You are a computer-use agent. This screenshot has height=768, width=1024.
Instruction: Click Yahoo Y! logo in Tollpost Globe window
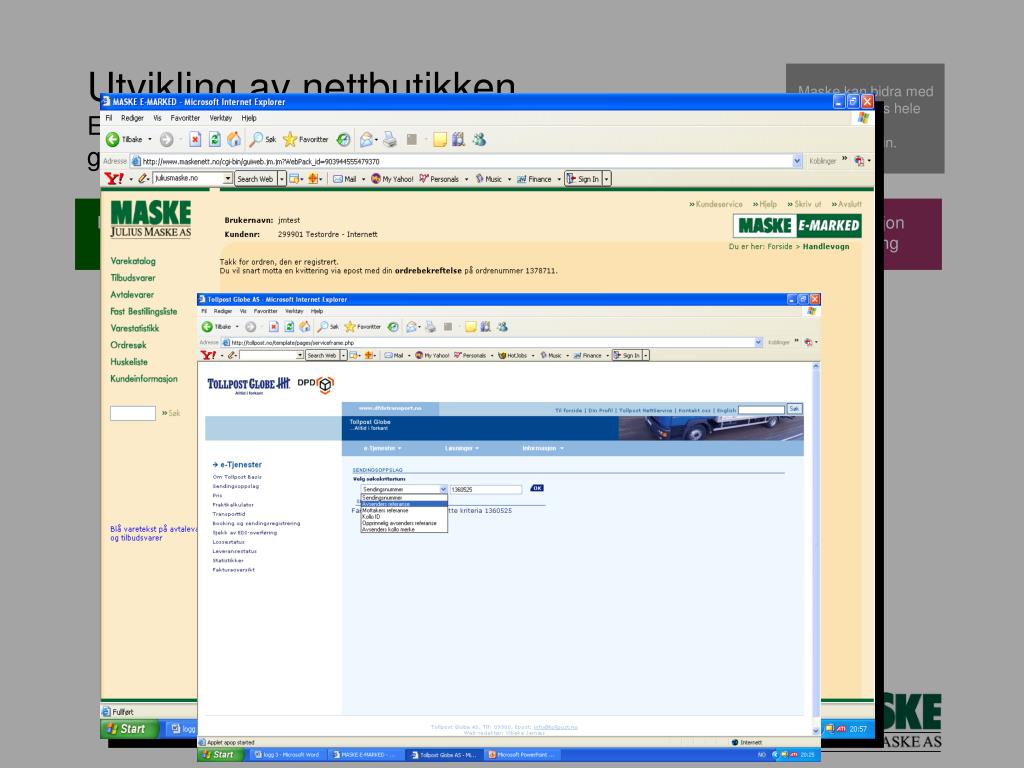point(208,355)
